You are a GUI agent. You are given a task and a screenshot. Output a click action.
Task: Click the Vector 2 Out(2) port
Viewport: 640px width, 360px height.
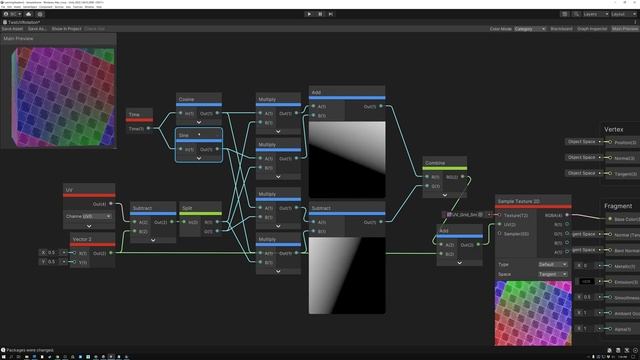point(111,253)
